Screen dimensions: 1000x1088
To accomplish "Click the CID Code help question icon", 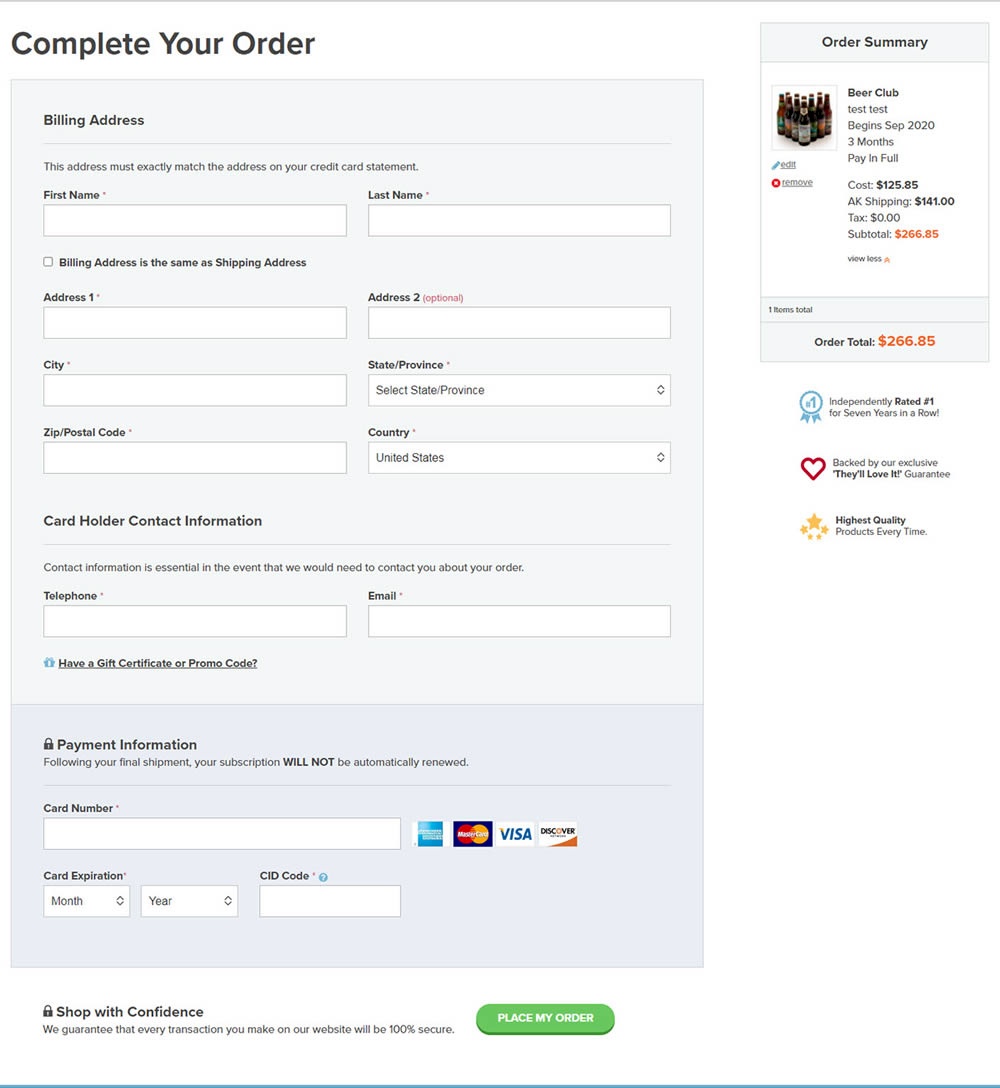I will coord(323,877).
